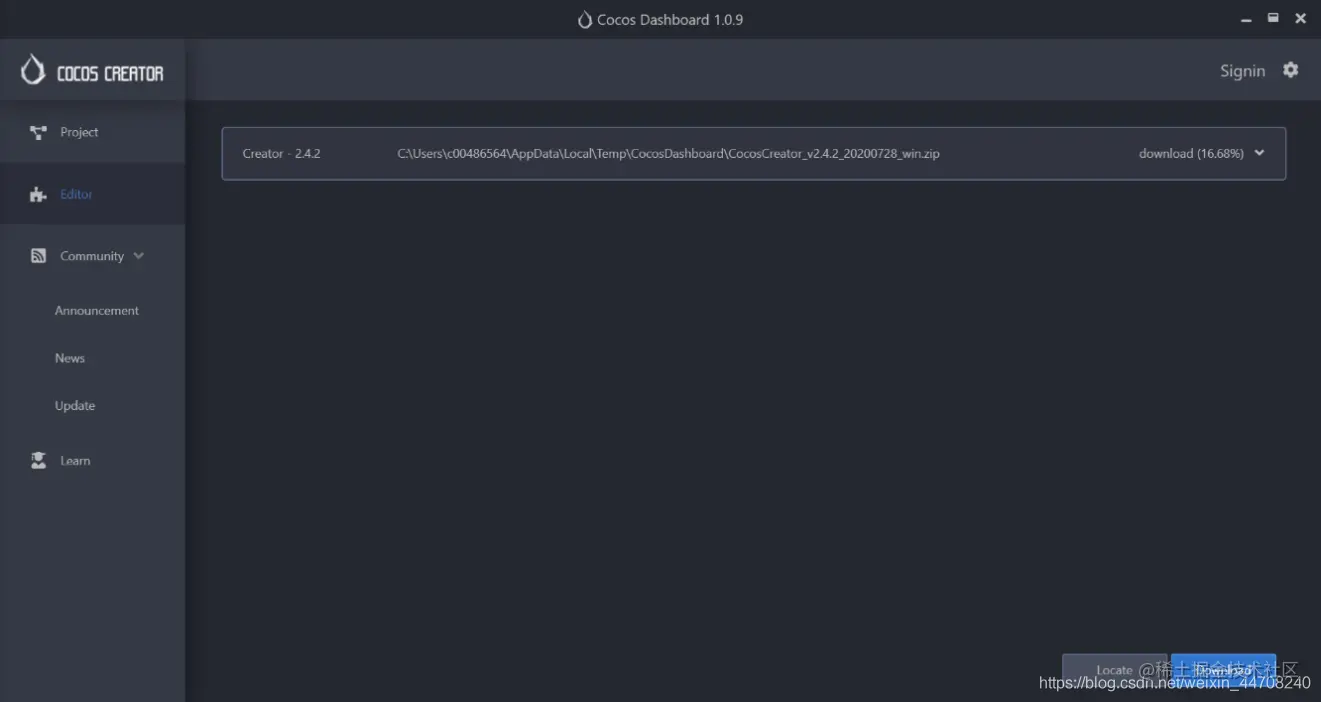Click the Editor puzzle-piece icon
Image resolution: width=1321 pixels, height=702 pixels.
[x=38, y=195]
